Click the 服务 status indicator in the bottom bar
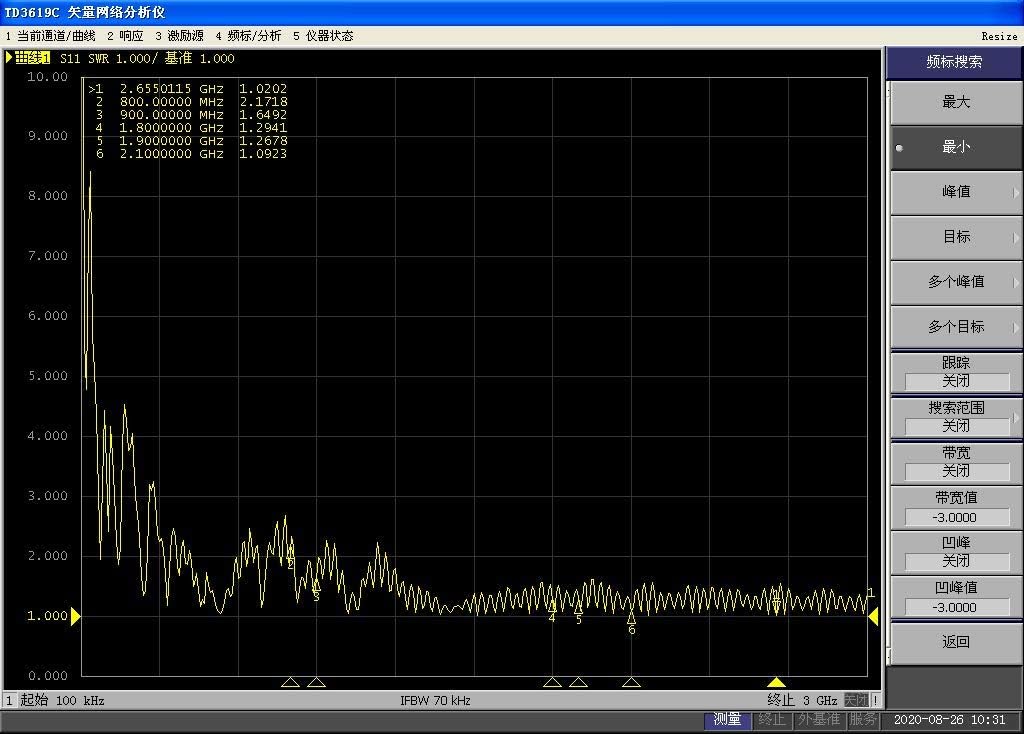1024x734 pixels. click(863, 719)
